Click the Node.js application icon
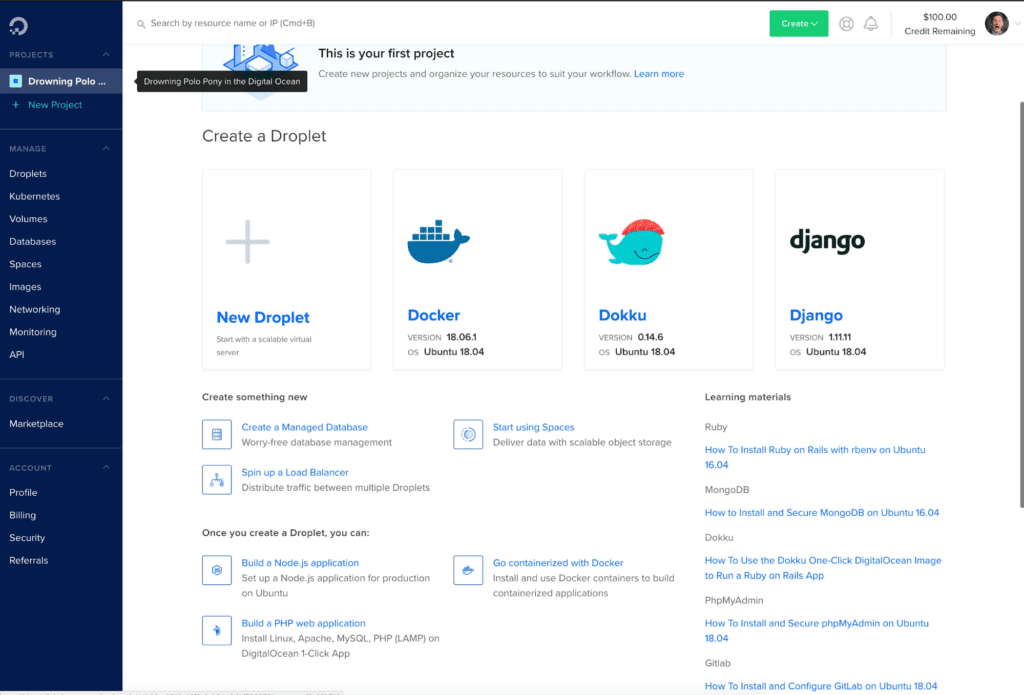 (x=217, y=570)
